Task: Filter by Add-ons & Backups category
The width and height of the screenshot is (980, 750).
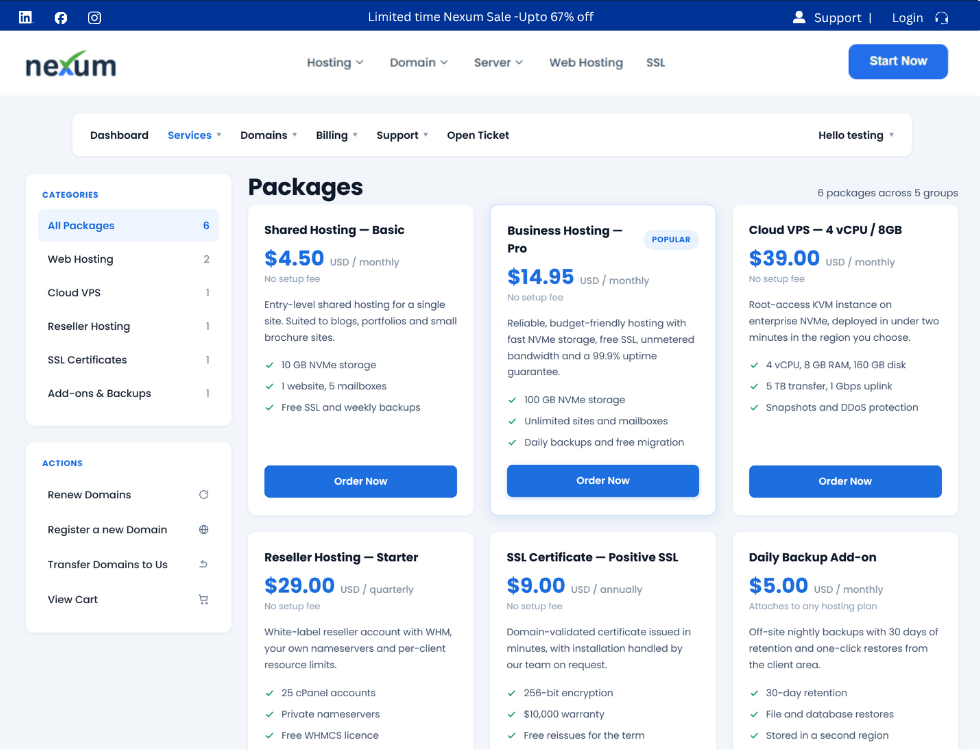Action: point(128,393)
